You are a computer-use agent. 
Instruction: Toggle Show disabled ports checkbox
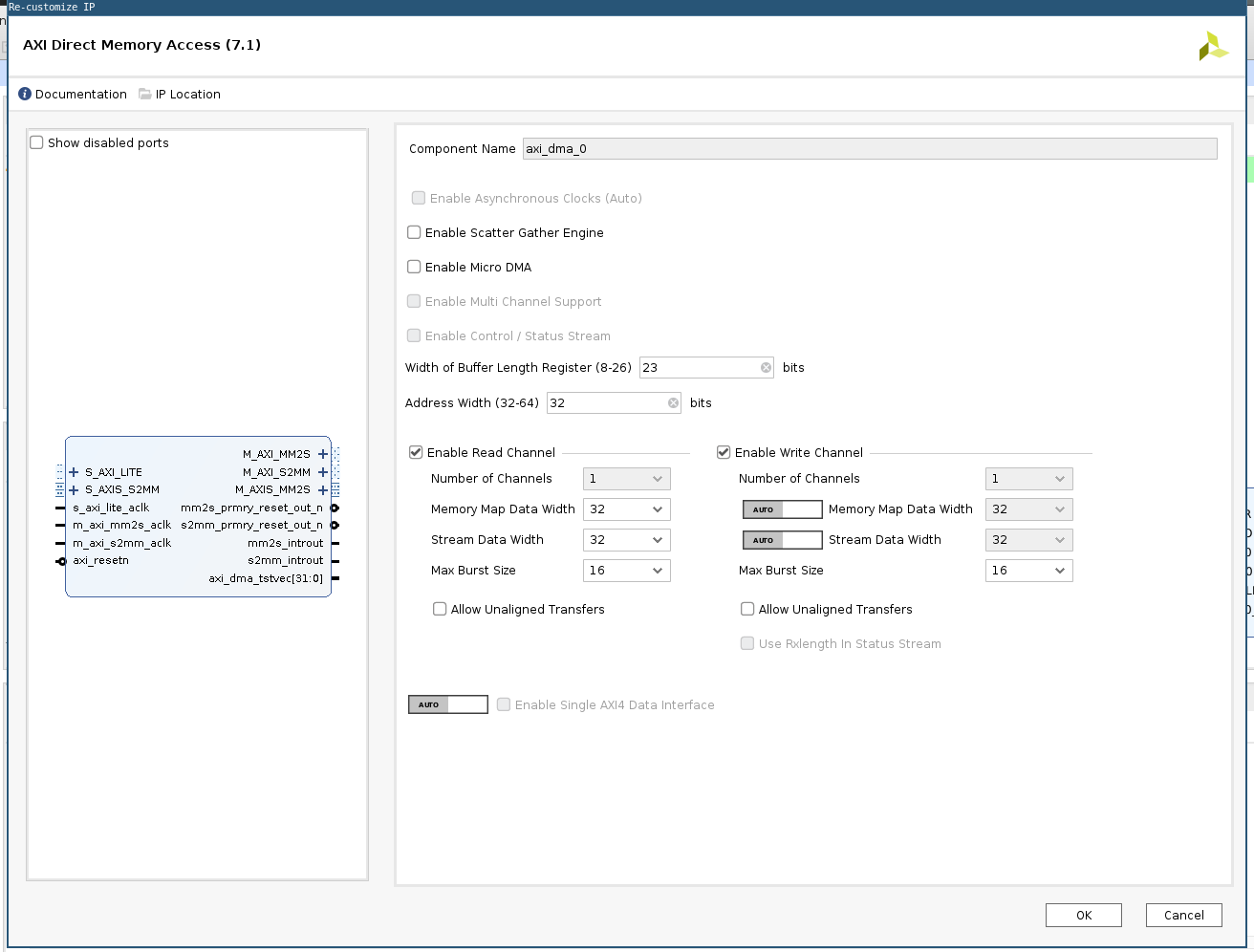pyautogui.click(x=37, y=142)
